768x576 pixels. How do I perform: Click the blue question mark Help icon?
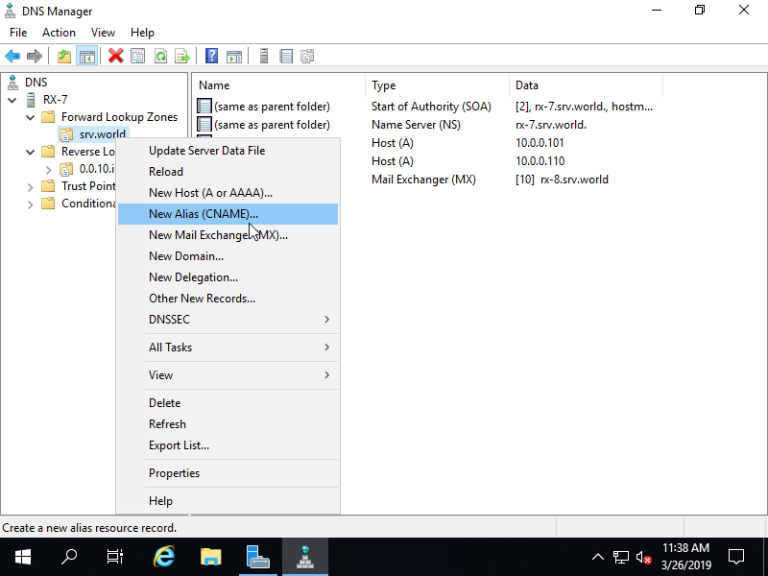(212, 56)
